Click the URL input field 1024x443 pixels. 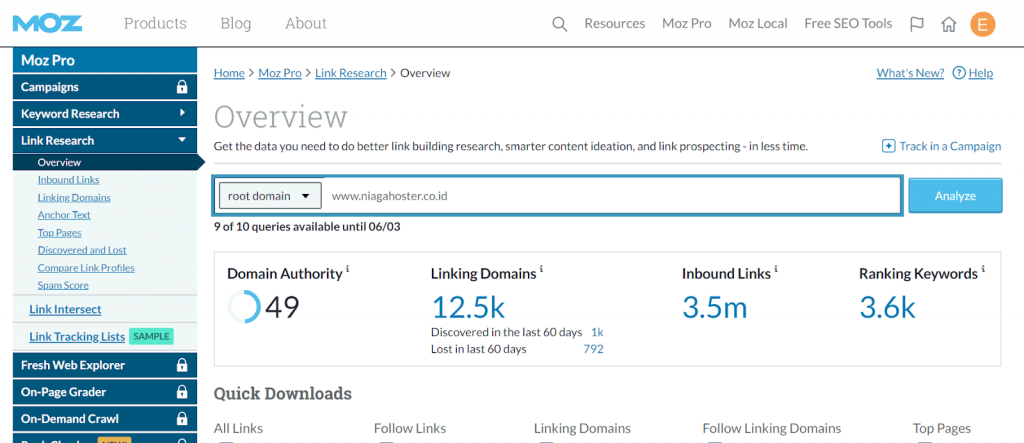[612, 196]
